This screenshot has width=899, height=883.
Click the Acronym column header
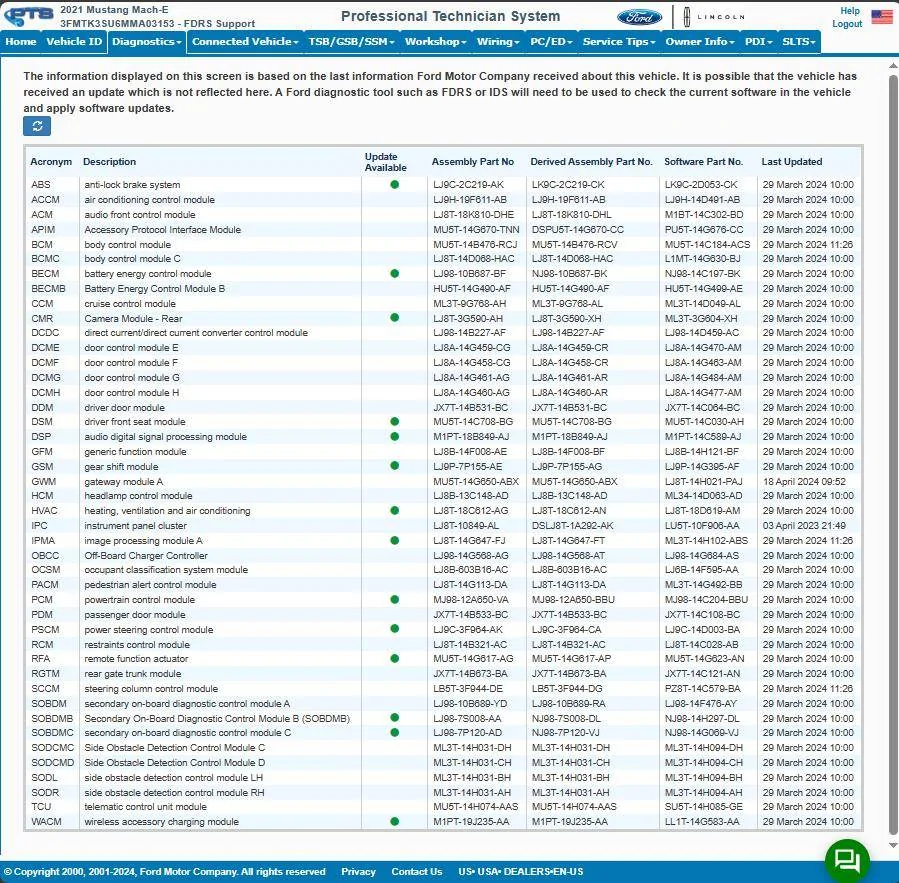(x=51, y=162)
